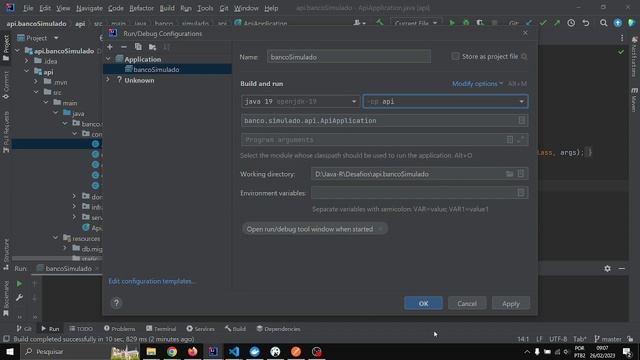Open help question mark button

(116, 303)
